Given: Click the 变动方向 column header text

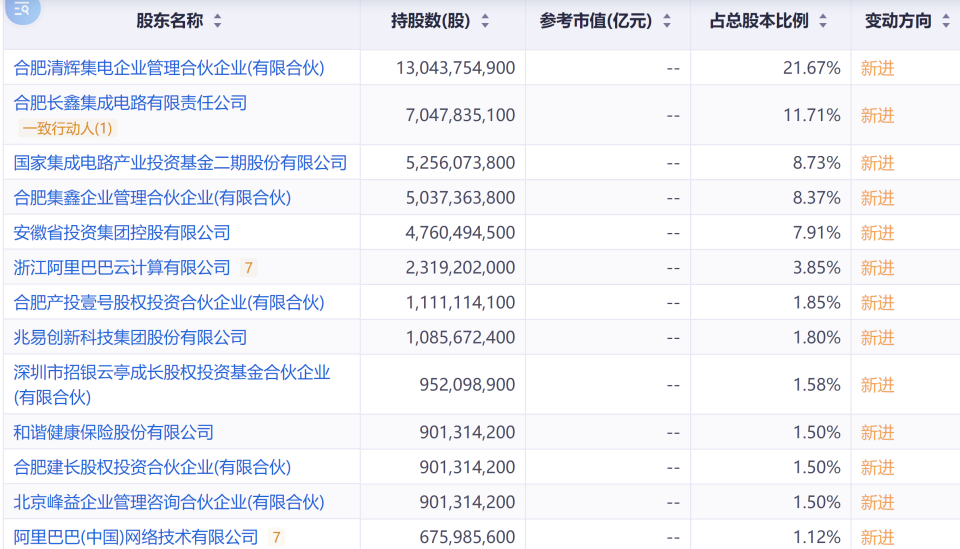Looking at the screenshot, I should click(898, 21).
